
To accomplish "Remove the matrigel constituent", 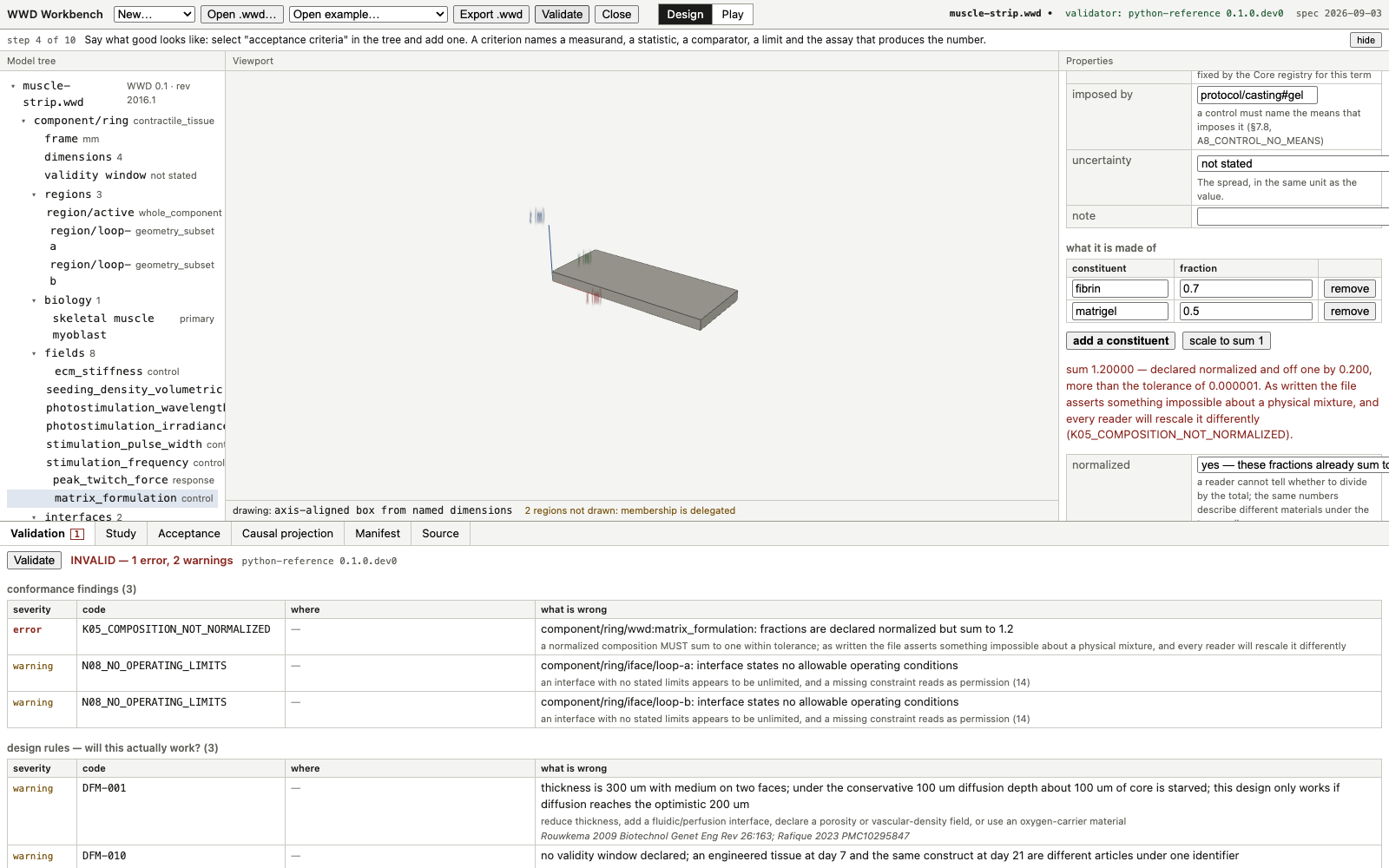I will [x=1349, y=312].
